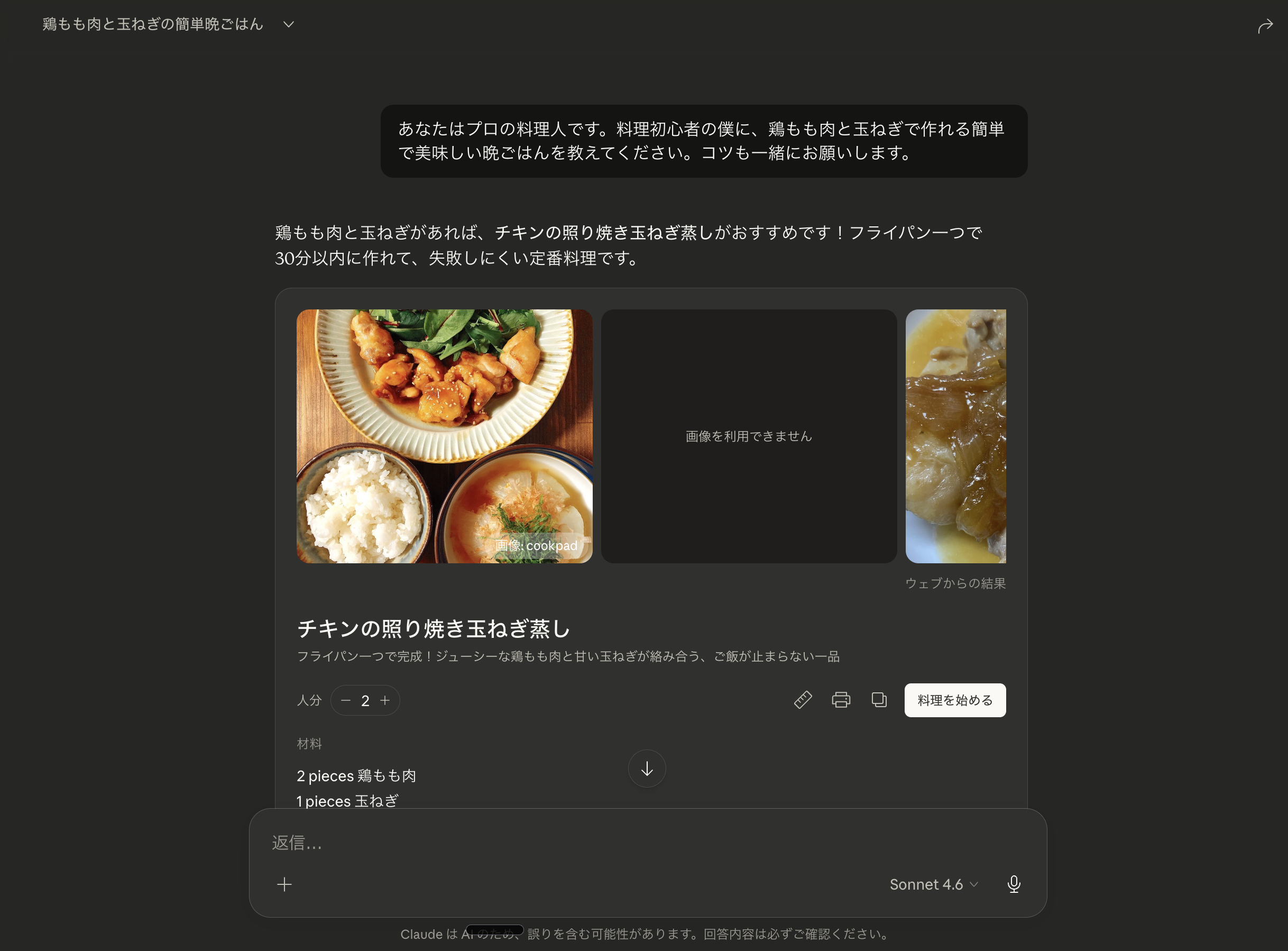Click the print recipe icon
This screenshot has height=951, width=1288.
[841, 699]
